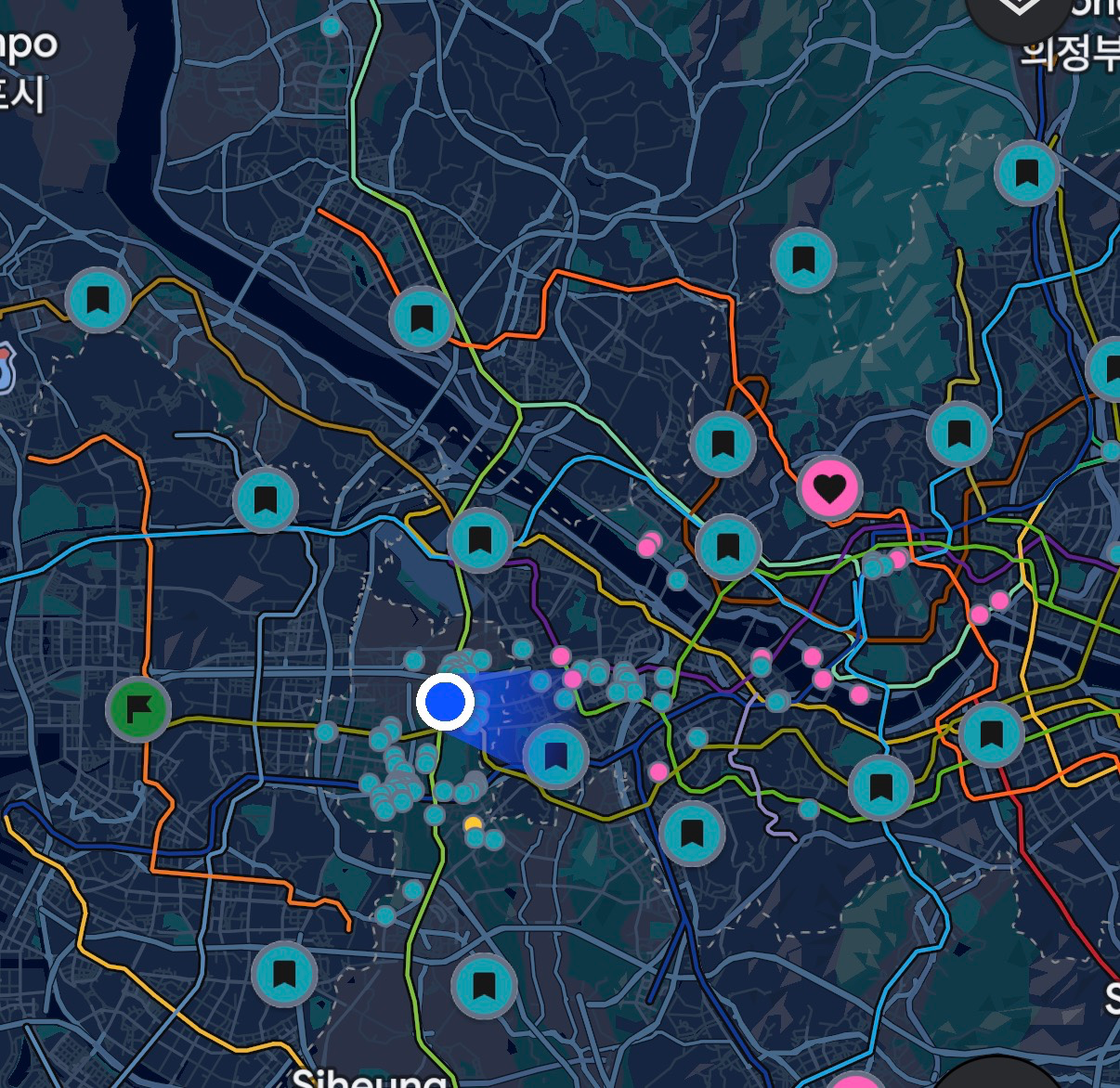
Task: Open the upper bookmark left of the pink heart
Action: [x=723, y=444]
